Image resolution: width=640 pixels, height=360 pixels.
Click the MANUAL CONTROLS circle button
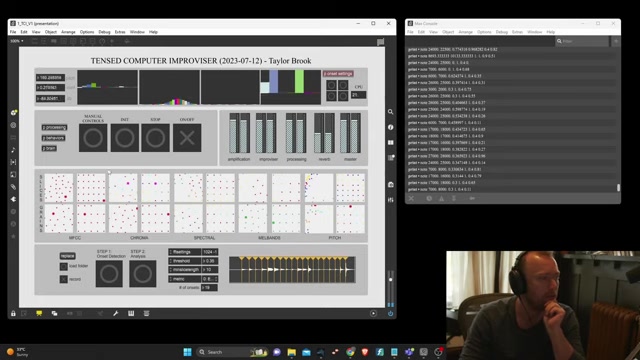[93, 138]
